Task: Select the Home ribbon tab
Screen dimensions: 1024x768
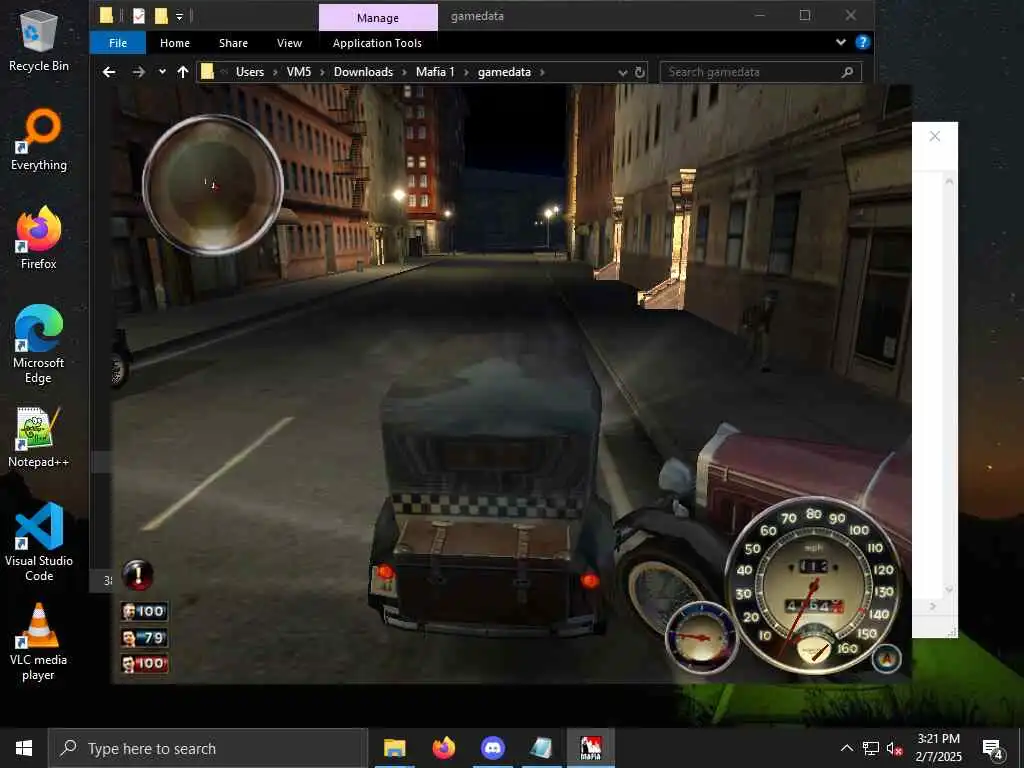Action: (x=175, y=43)
